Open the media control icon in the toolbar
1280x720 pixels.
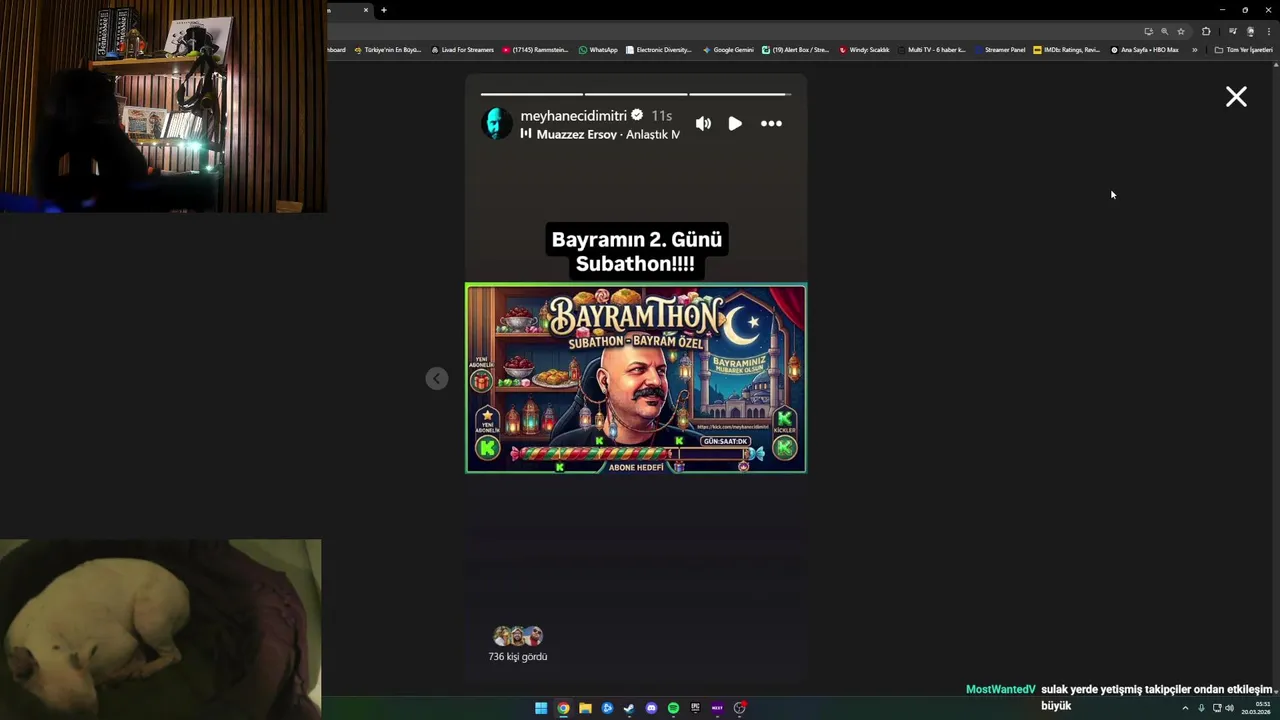[1232, 31]
